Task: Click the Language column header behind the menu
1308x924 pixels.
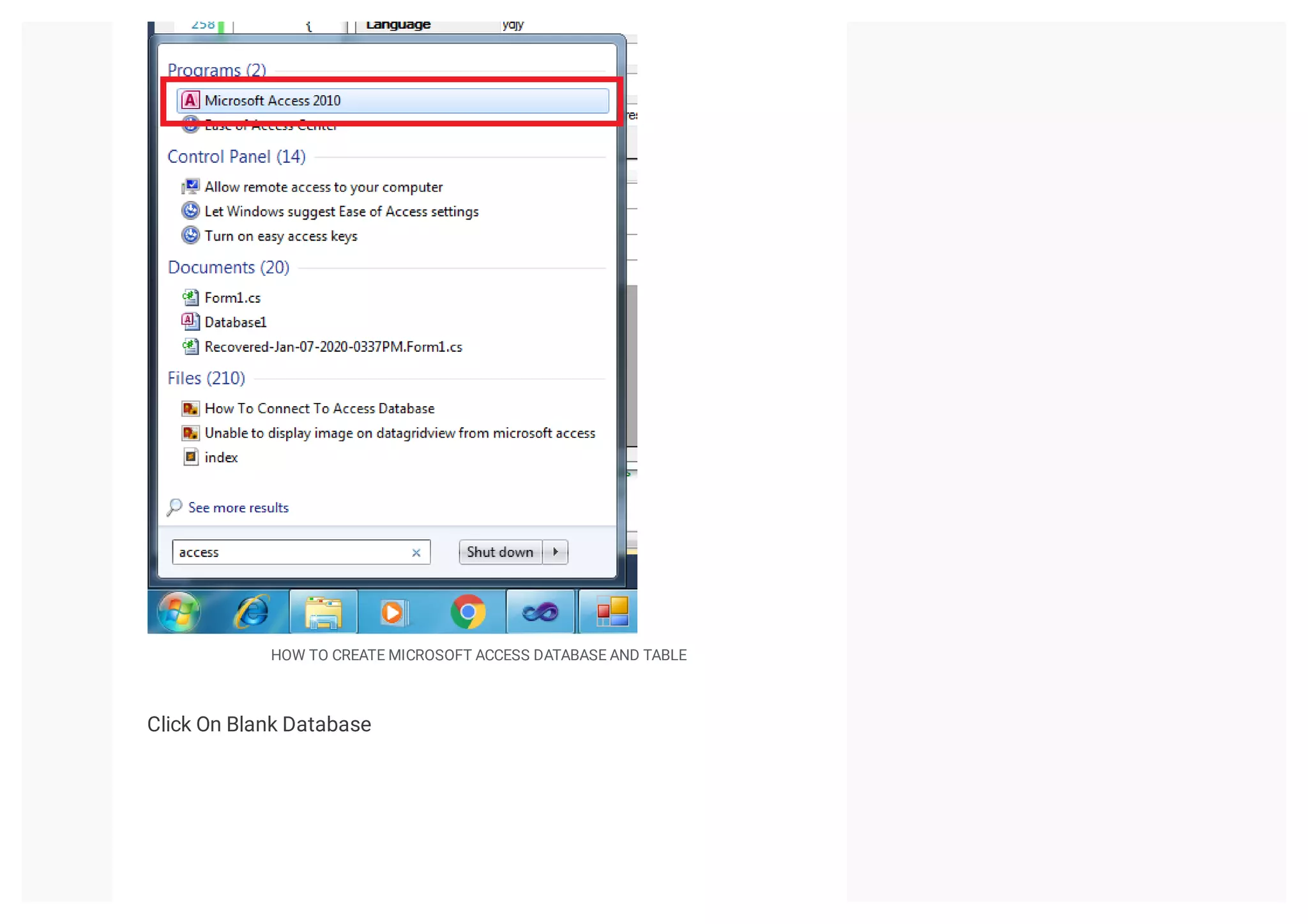Action: tap(399, 26)
